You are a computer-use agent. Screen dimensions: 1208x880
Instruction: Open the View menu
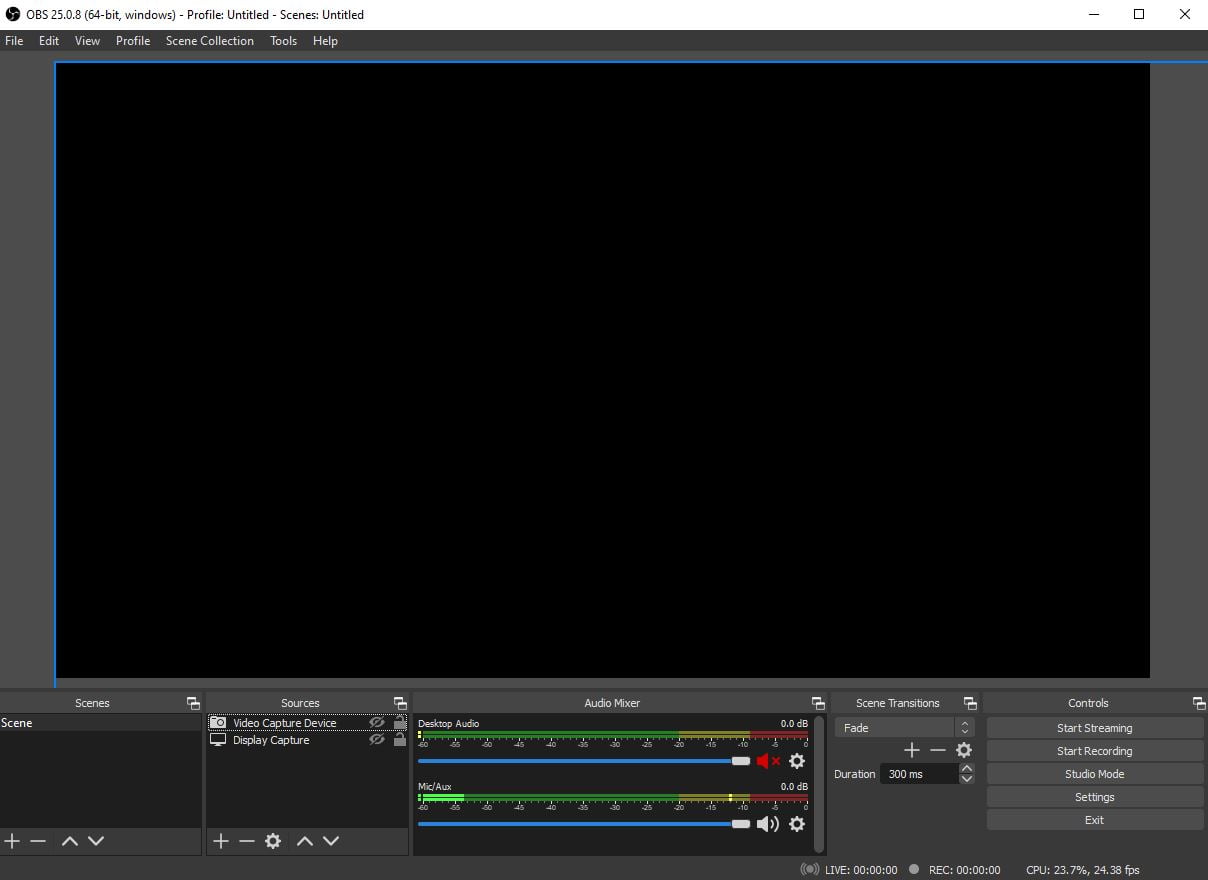[87, 41]
